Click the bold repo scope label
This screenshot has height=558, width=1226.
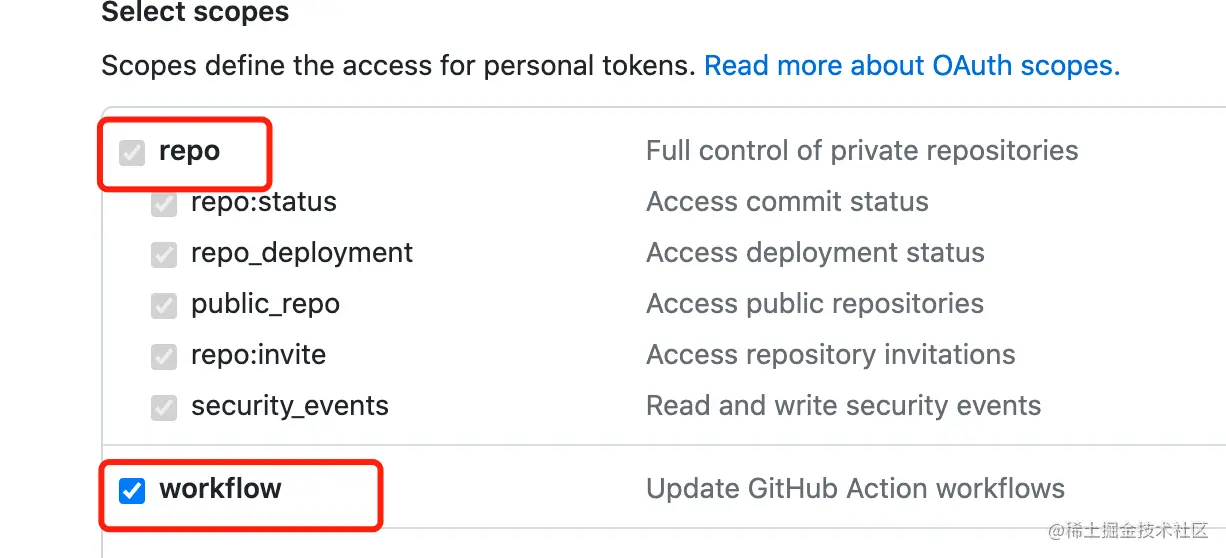189,152
